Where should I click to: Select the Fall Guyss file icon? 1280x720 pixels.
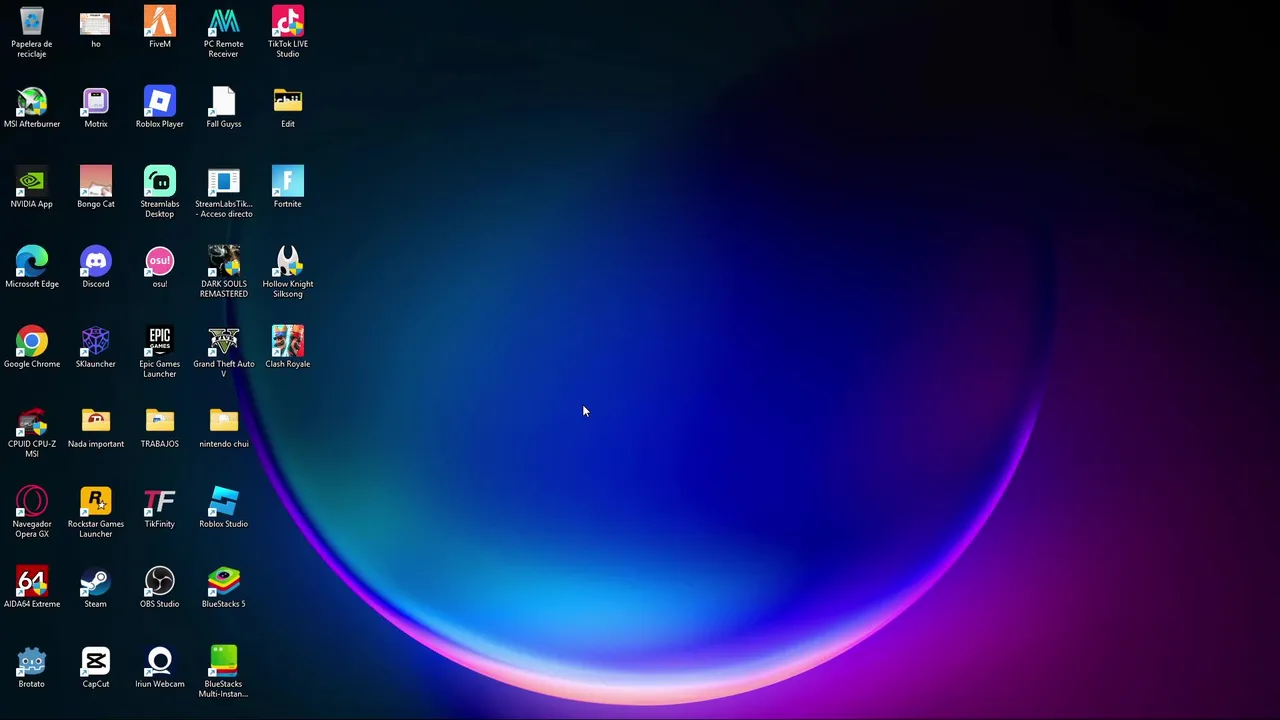click(224, 101)
